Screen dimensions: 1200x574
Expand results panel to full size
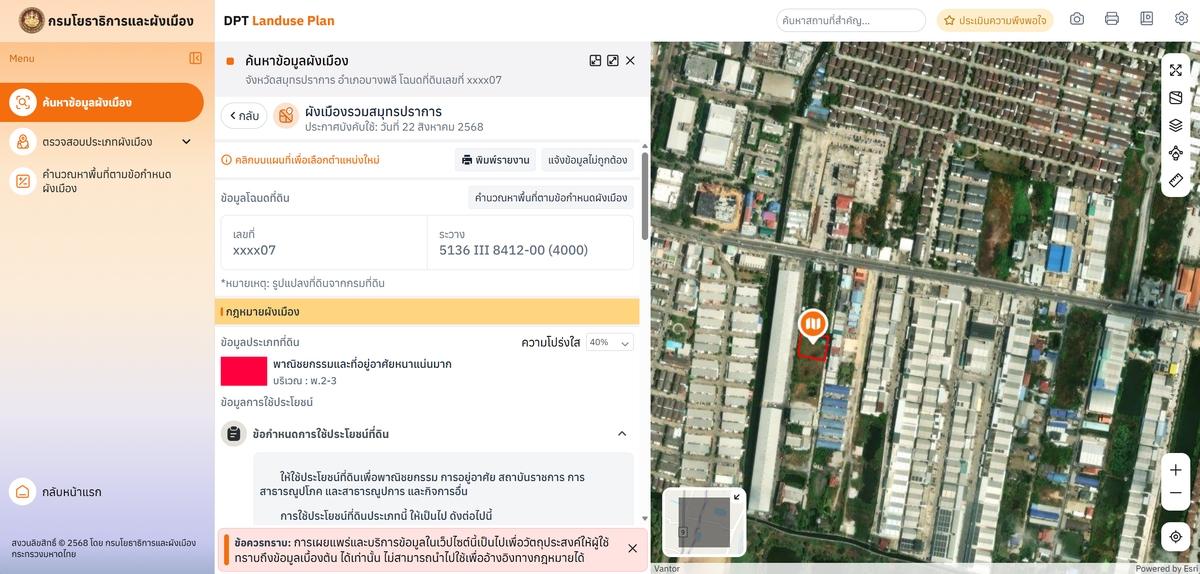pos(613,61)
